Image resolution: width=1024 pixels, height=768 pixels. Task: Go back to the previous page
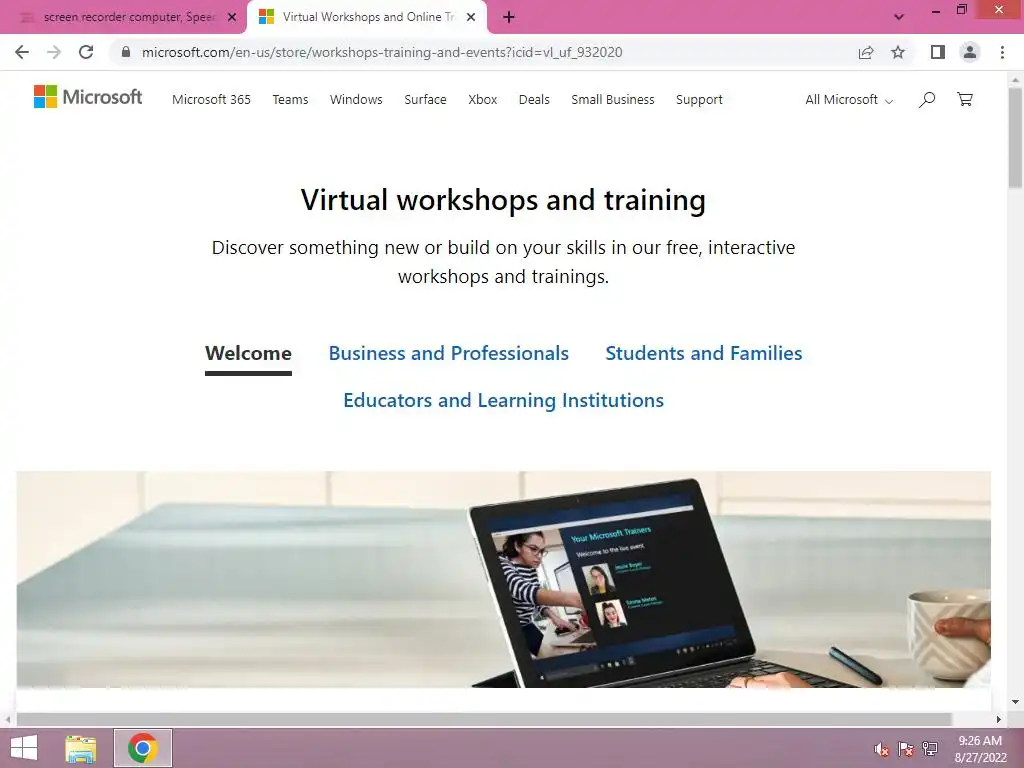[x=22, y=52]
